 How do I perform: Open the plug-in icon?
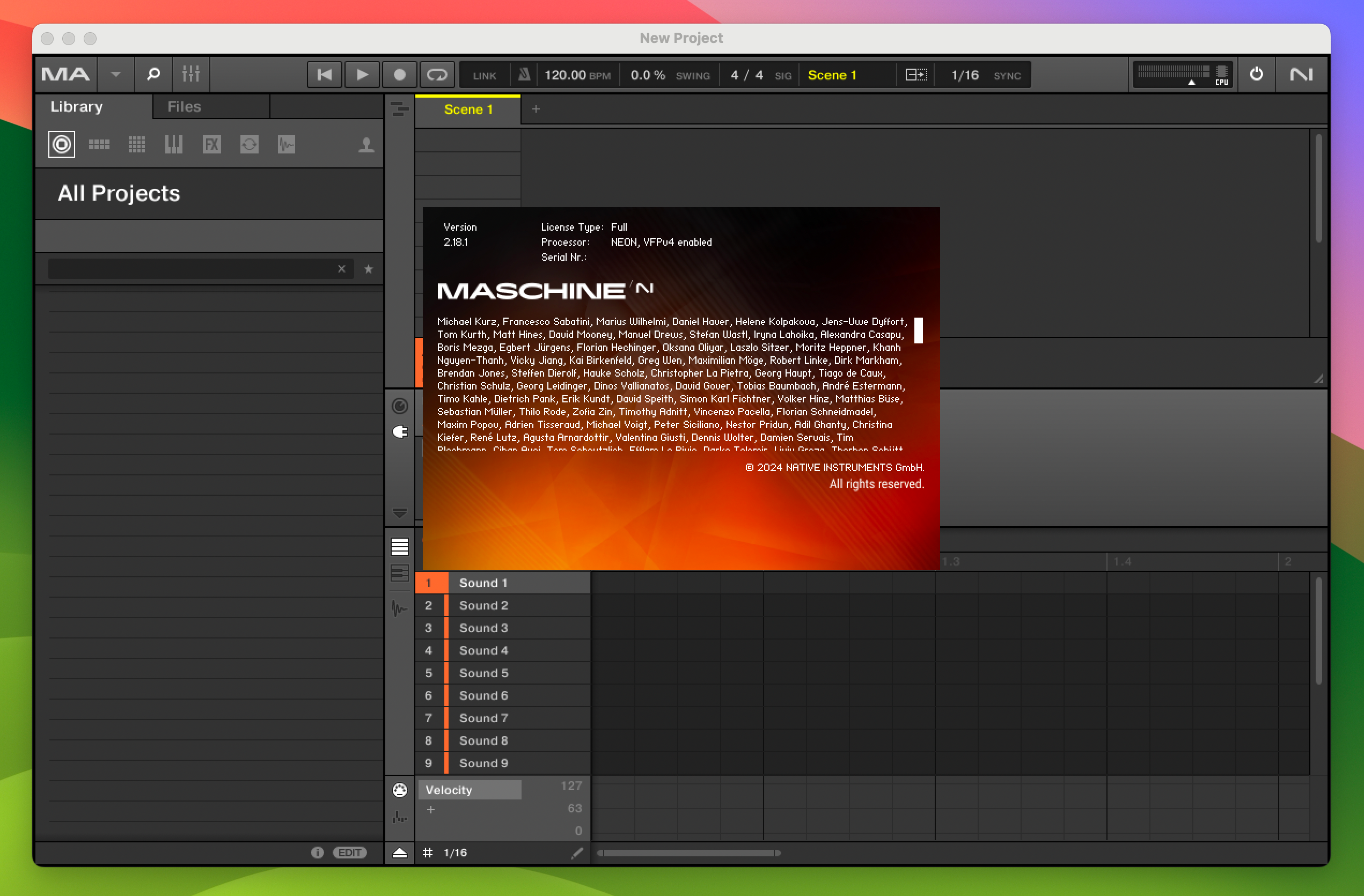click(399, 431)
